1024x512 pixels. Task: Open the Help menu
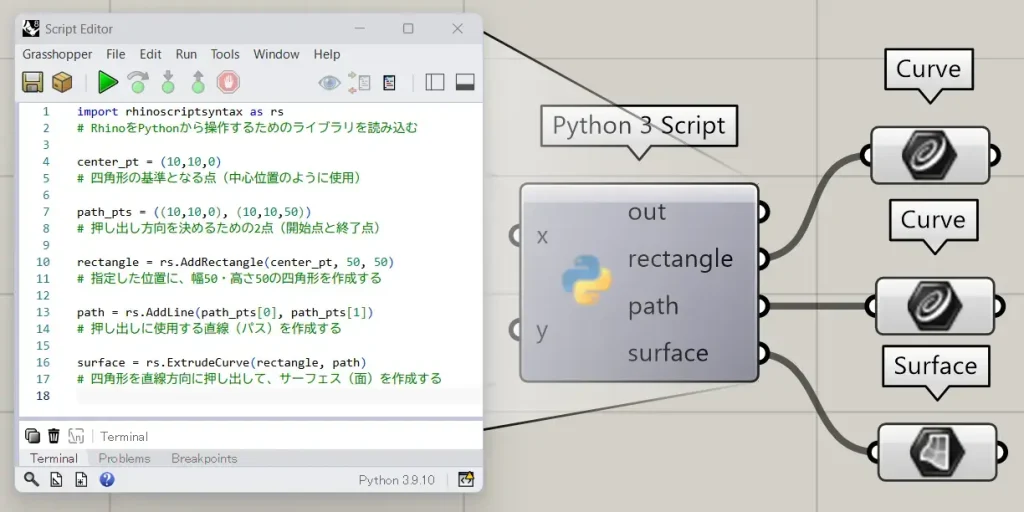pos(327,54)
